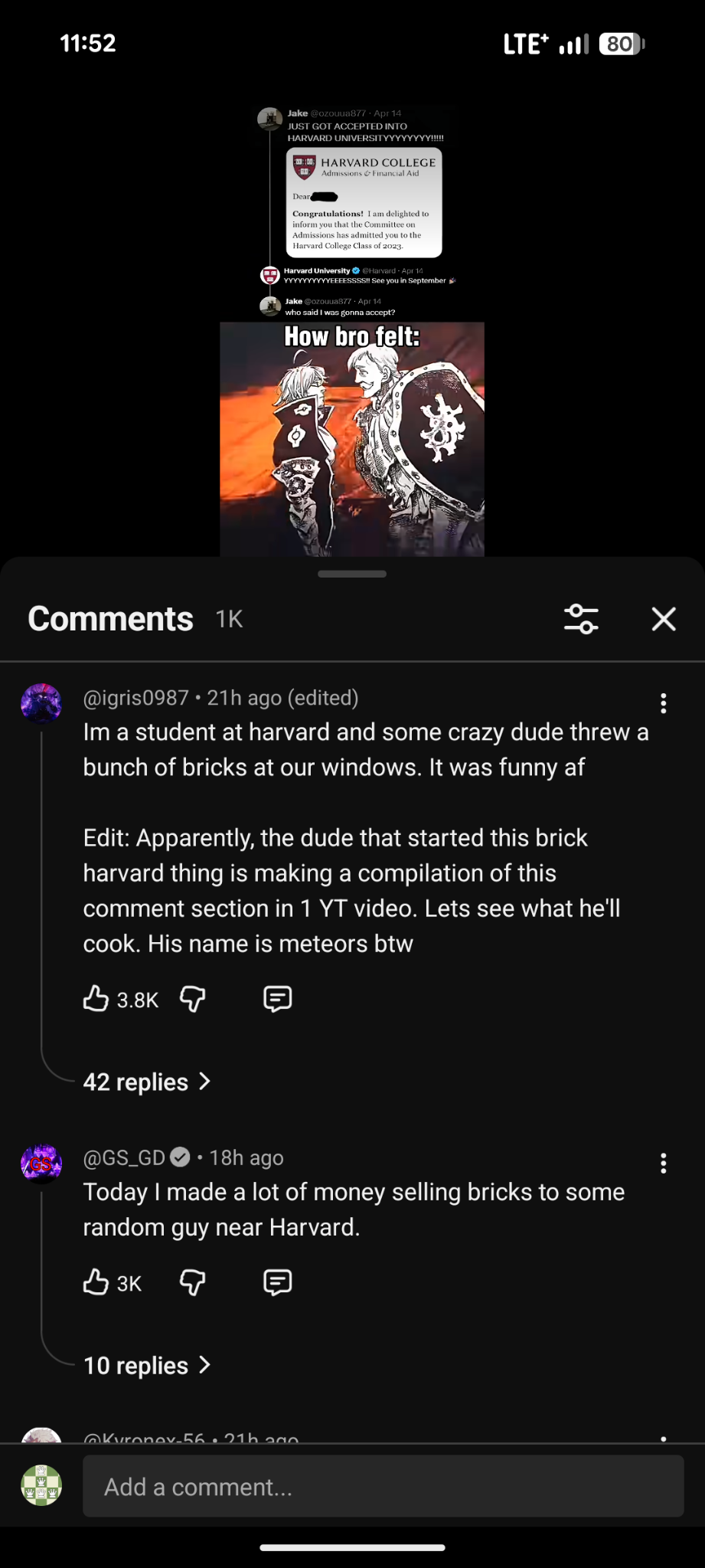
Task: Like the @igris0987 comment
Action: tap(96, 999)
